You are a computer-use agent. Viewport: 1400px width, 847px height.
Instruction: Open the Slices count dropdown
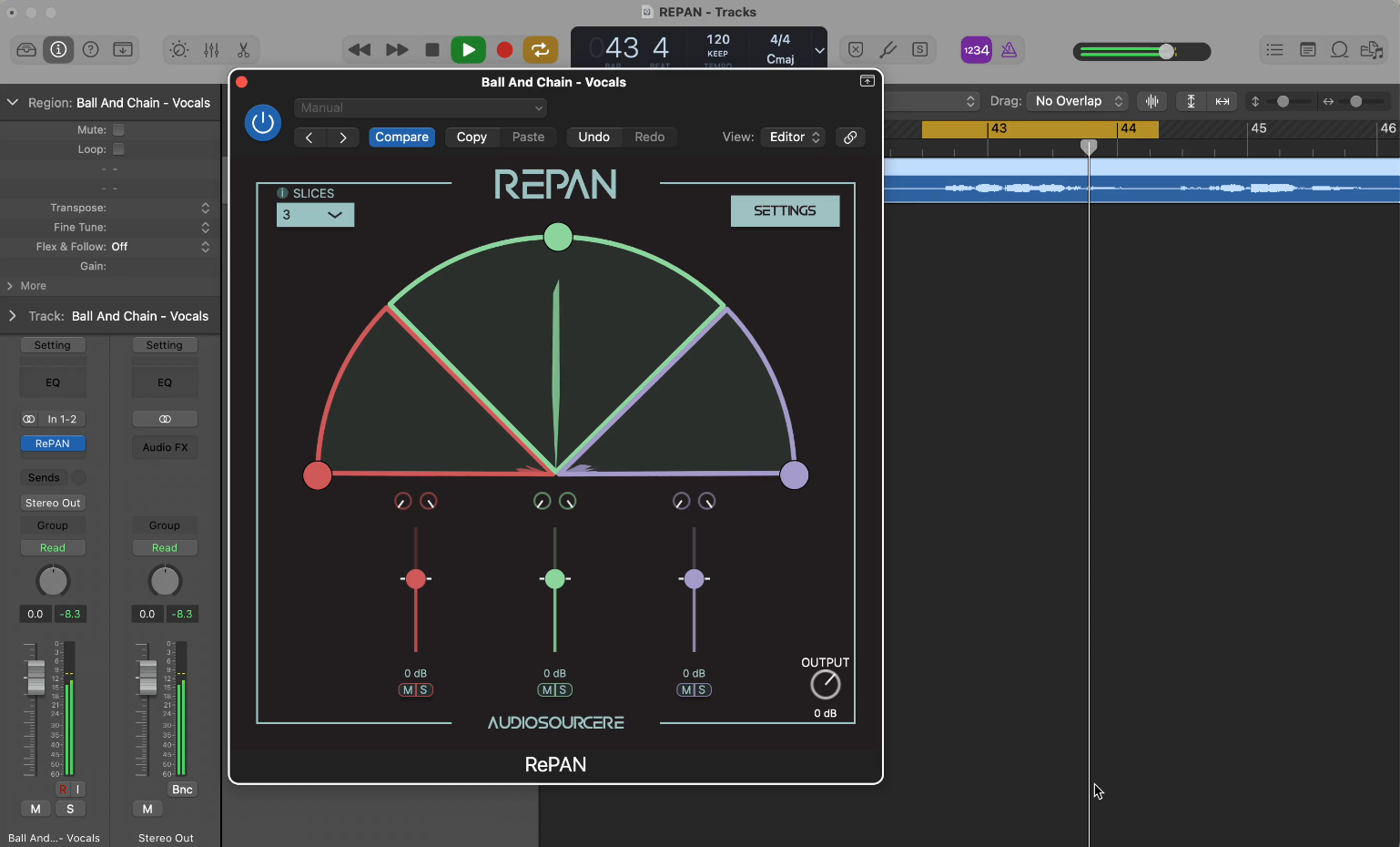point(315,215)
